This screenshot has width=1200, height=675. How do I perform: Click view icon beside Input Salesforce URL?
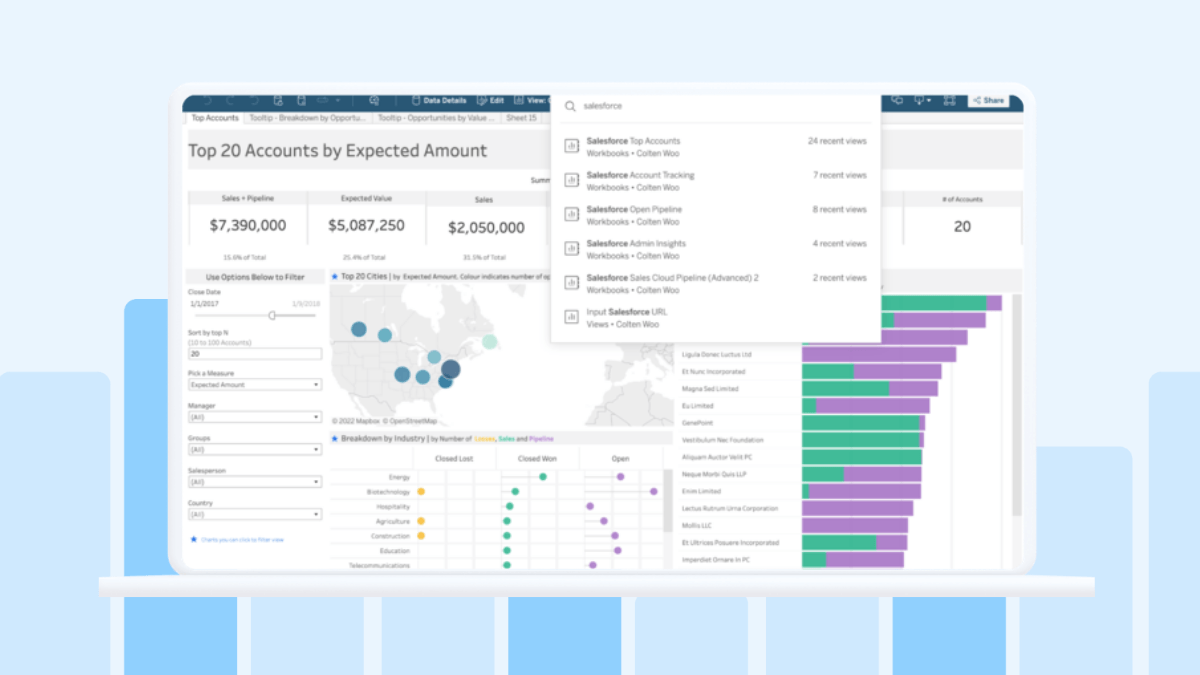[572, 317]
